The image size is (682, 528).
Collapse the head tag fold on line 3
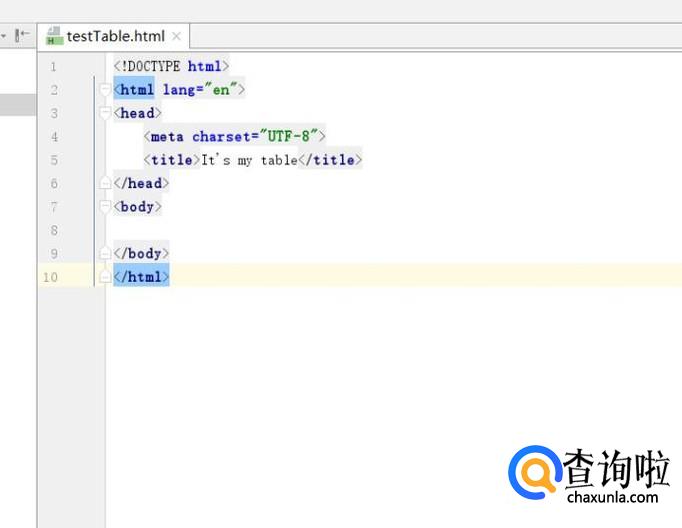coord(105,114)
